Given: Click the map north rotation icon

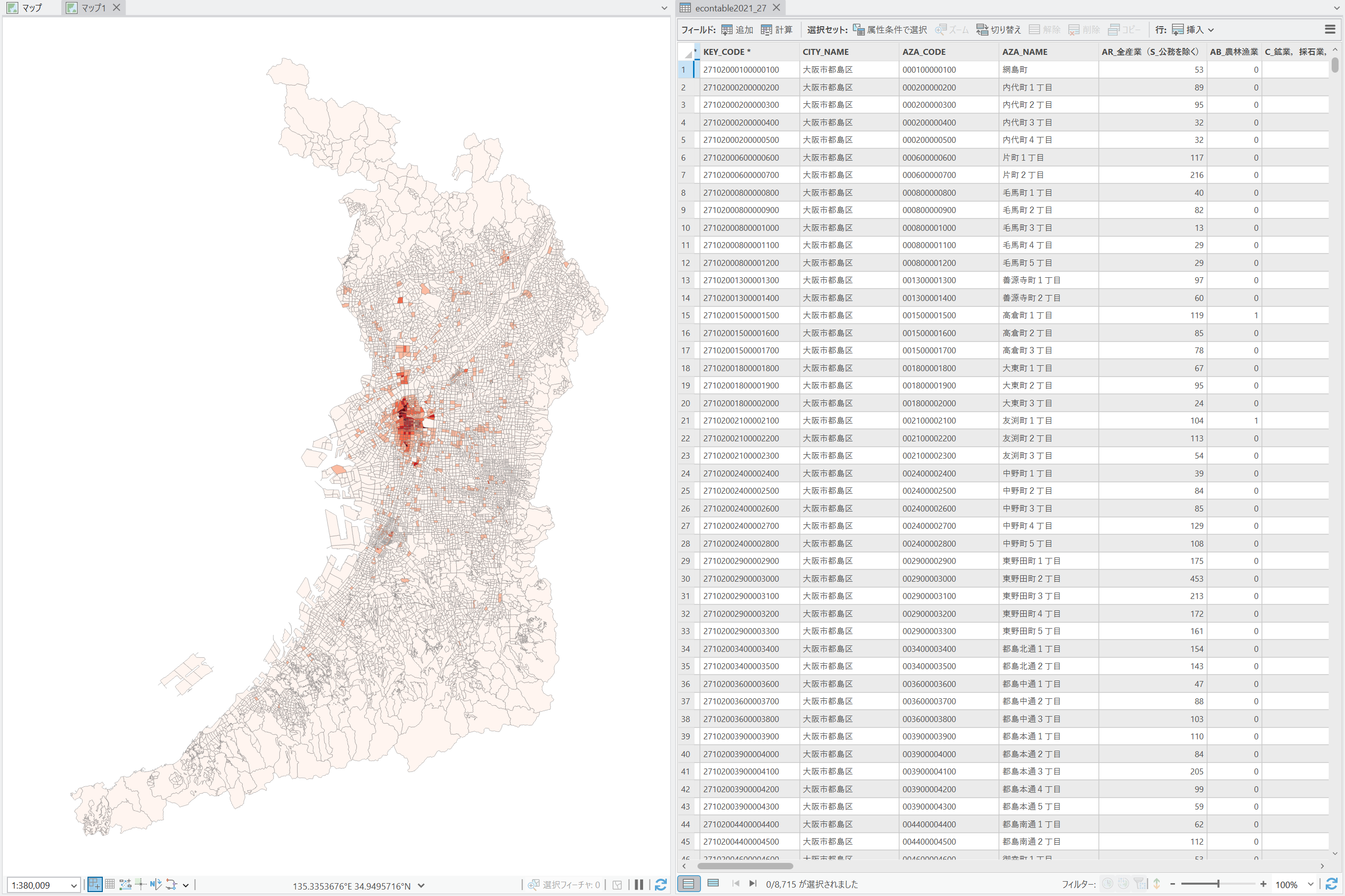Looking at the screenshot, I should (x=155, y=885).
